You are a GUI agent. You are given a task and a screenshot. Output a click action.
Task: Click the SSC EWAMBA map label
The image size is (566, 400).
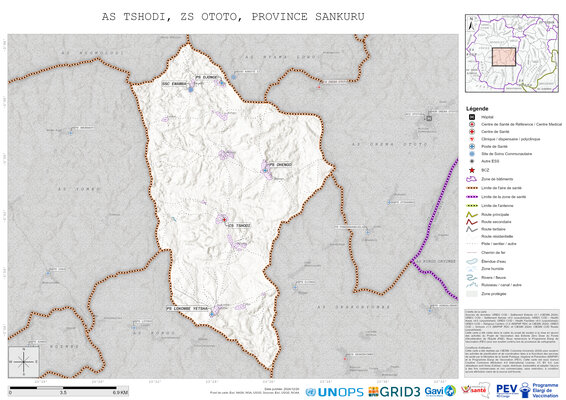[x=174, y=84]
